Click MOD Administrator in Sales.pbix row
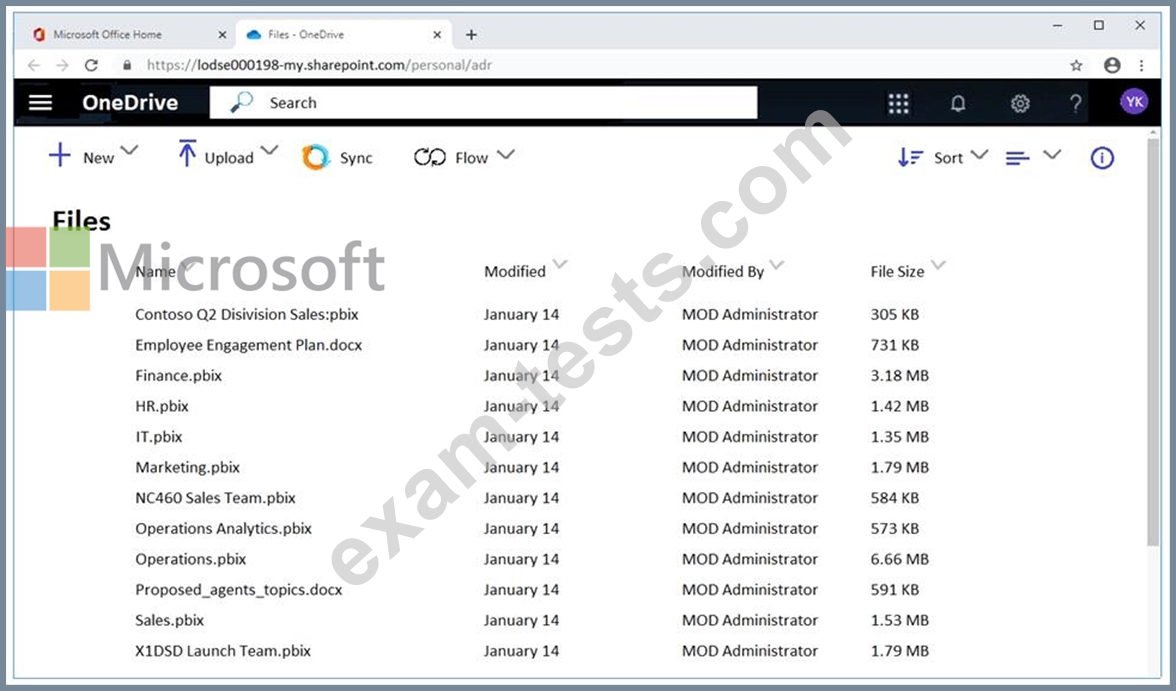The image size is (1176, 691). click(749, 620)
